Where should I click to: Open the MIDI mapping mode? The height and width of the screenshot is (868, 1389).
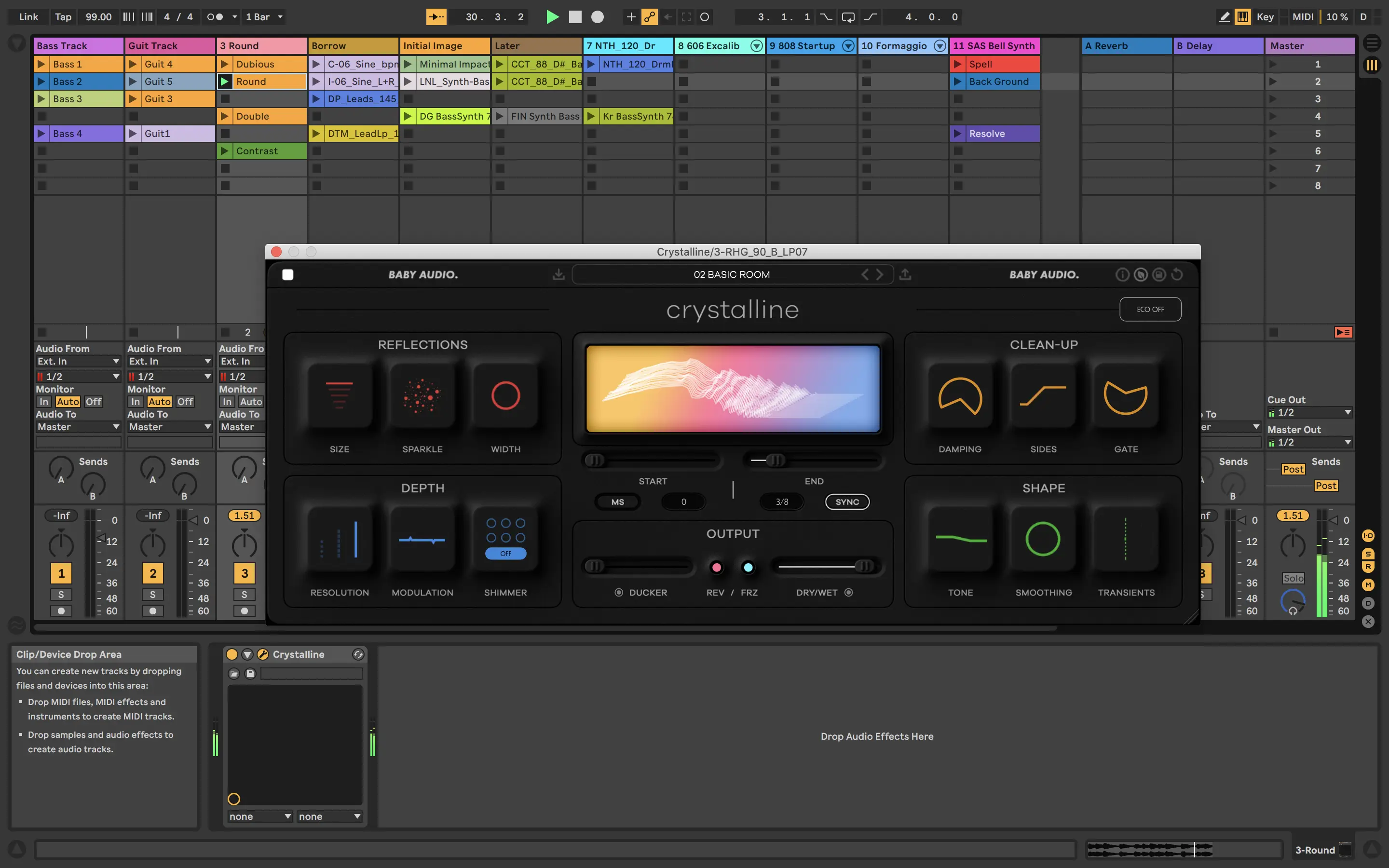1302,17
